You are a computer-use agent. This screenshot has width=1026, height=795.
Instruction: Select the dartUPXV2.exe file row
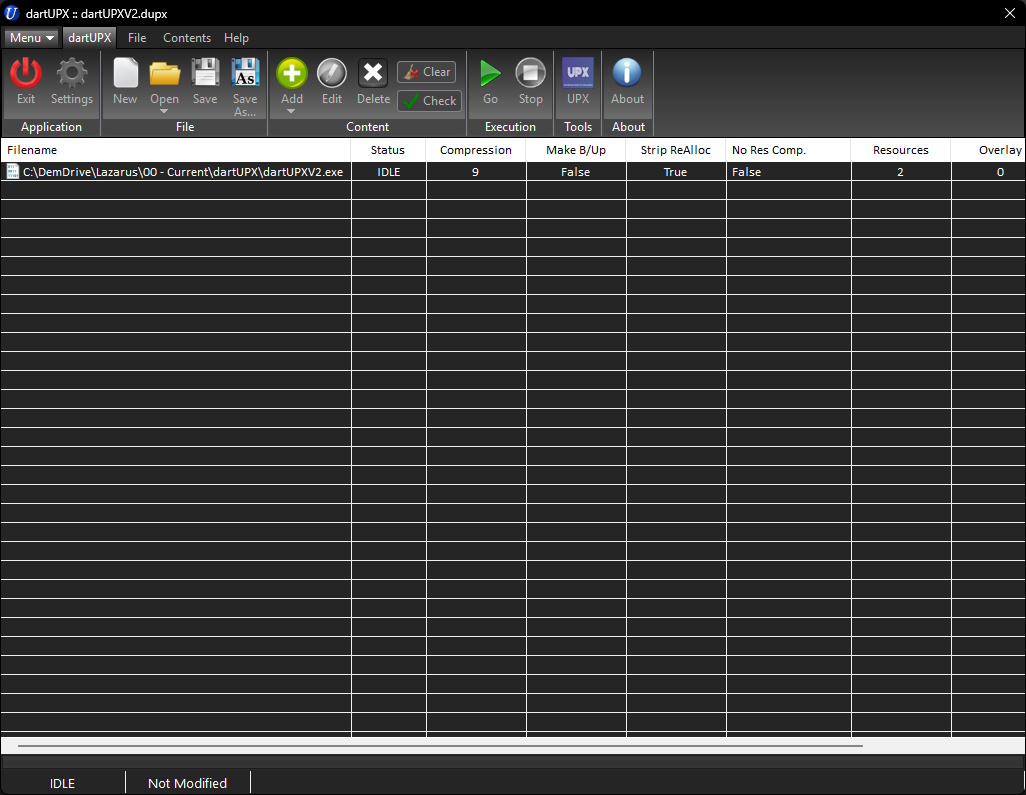pos(513,171)
